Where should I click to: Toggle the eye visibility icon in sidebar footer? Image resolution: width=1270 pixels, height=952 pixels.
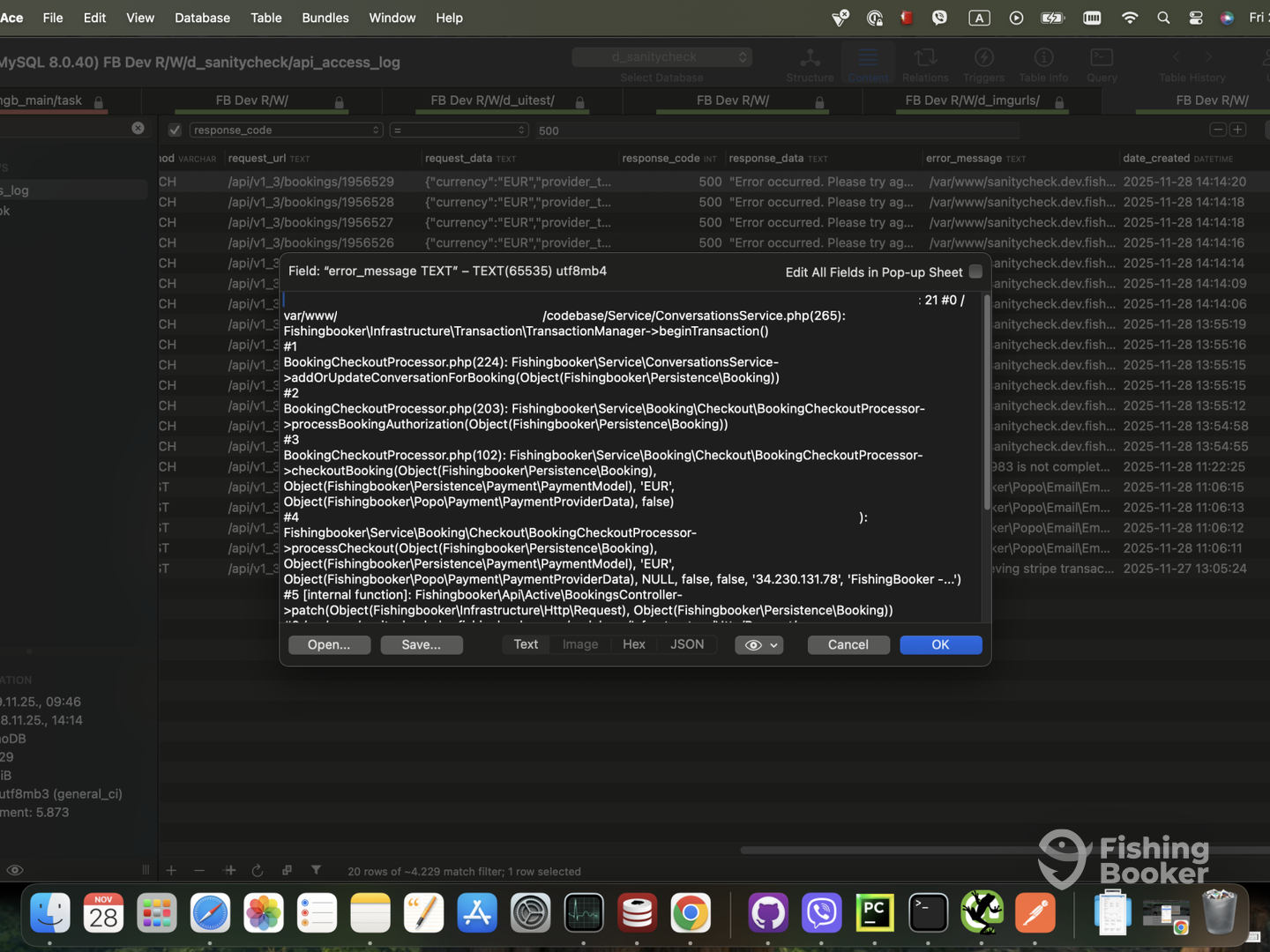point(15,870)
